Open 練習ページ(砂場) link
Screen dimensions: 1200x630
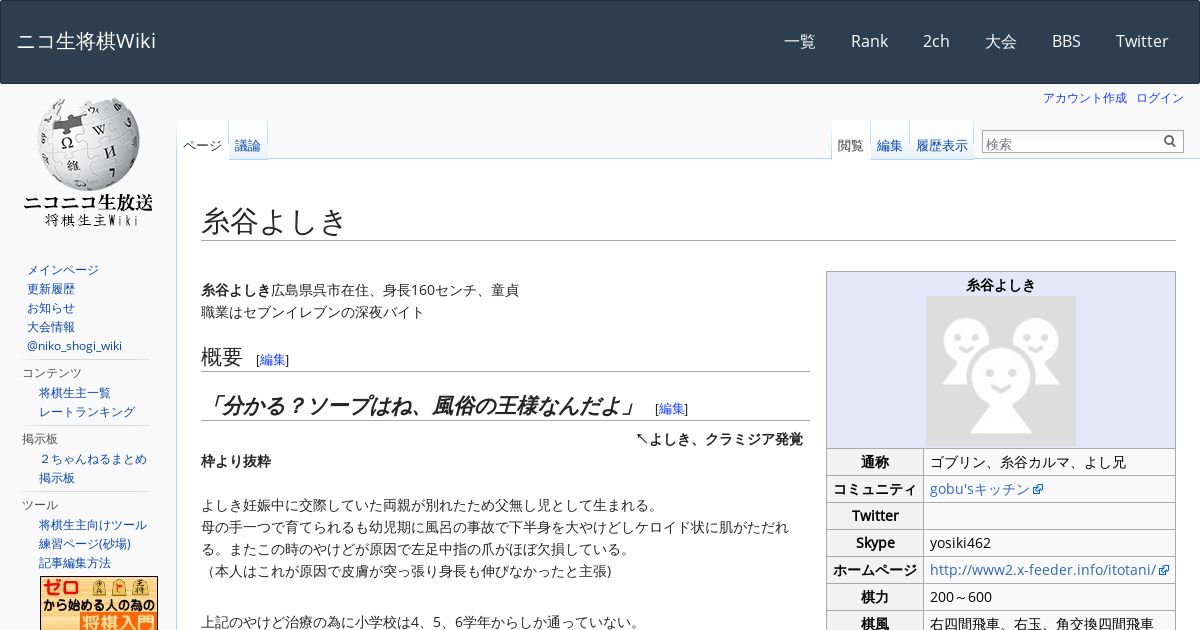(x=85, y=544)
